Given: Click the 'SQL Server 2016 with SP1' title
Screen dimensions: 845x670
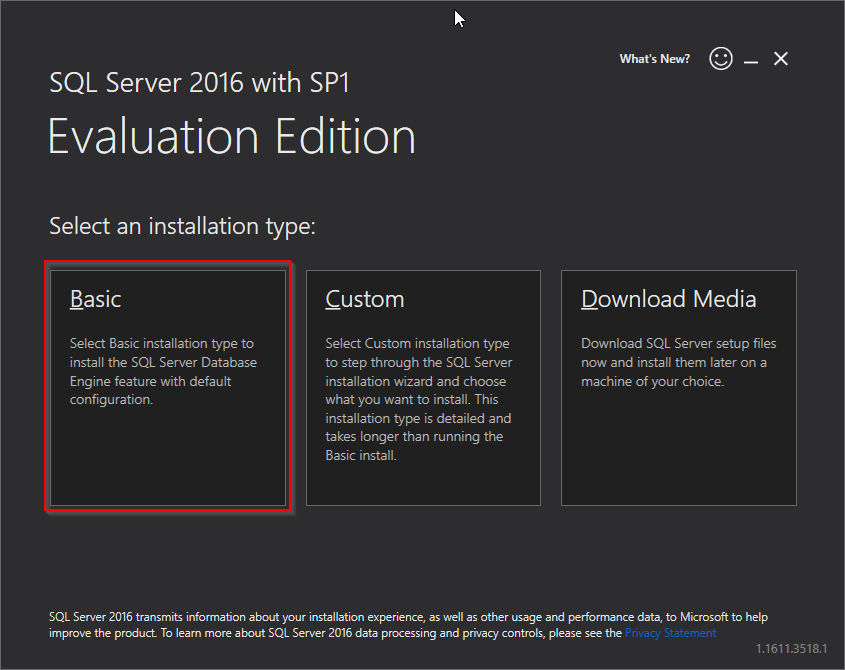Looking at the screenshot, I should [199, 82].
